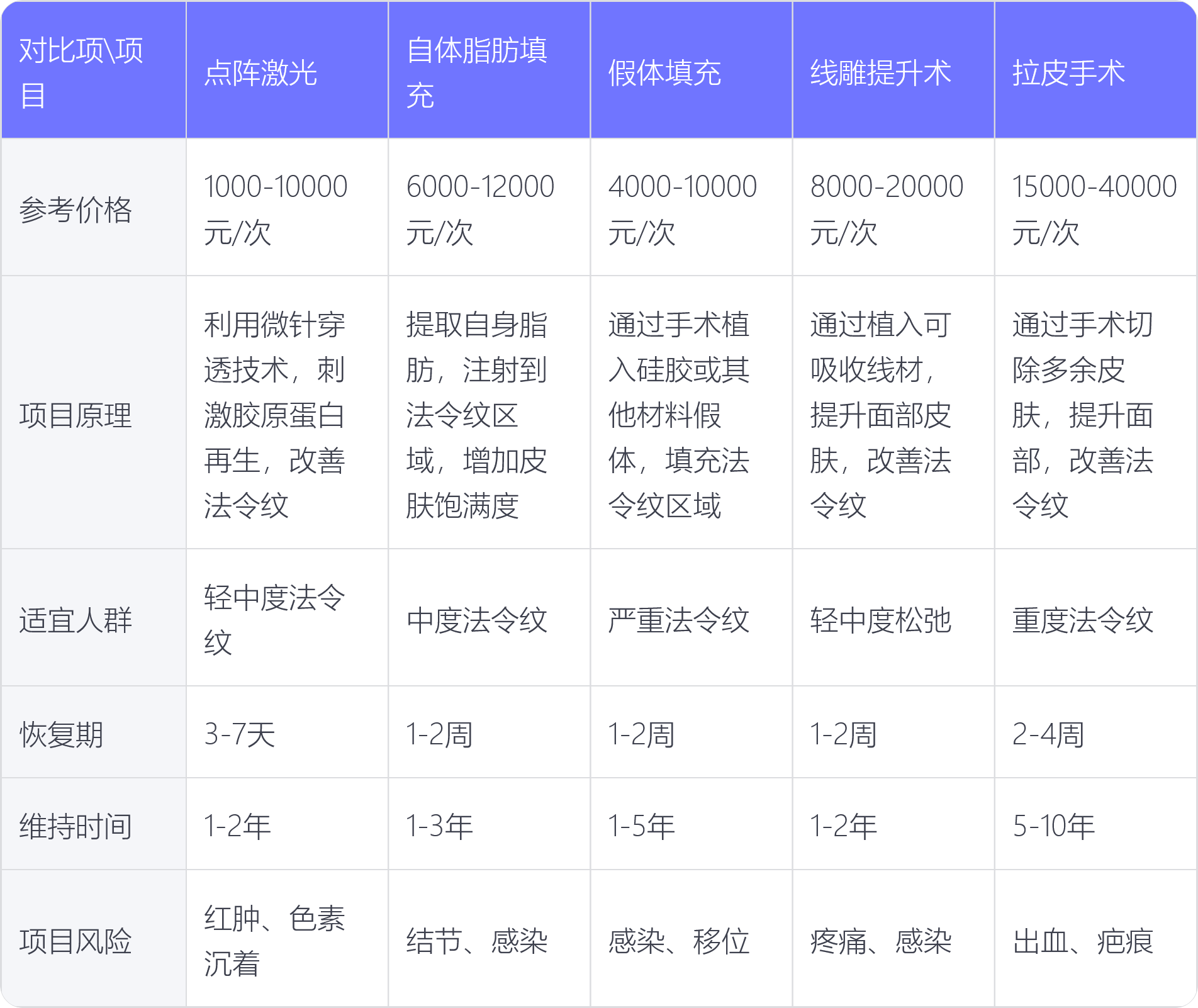Select the 利用微针穿透技术 description cell
This screenshot has height=1008, width=1198.
click(288, 412)
